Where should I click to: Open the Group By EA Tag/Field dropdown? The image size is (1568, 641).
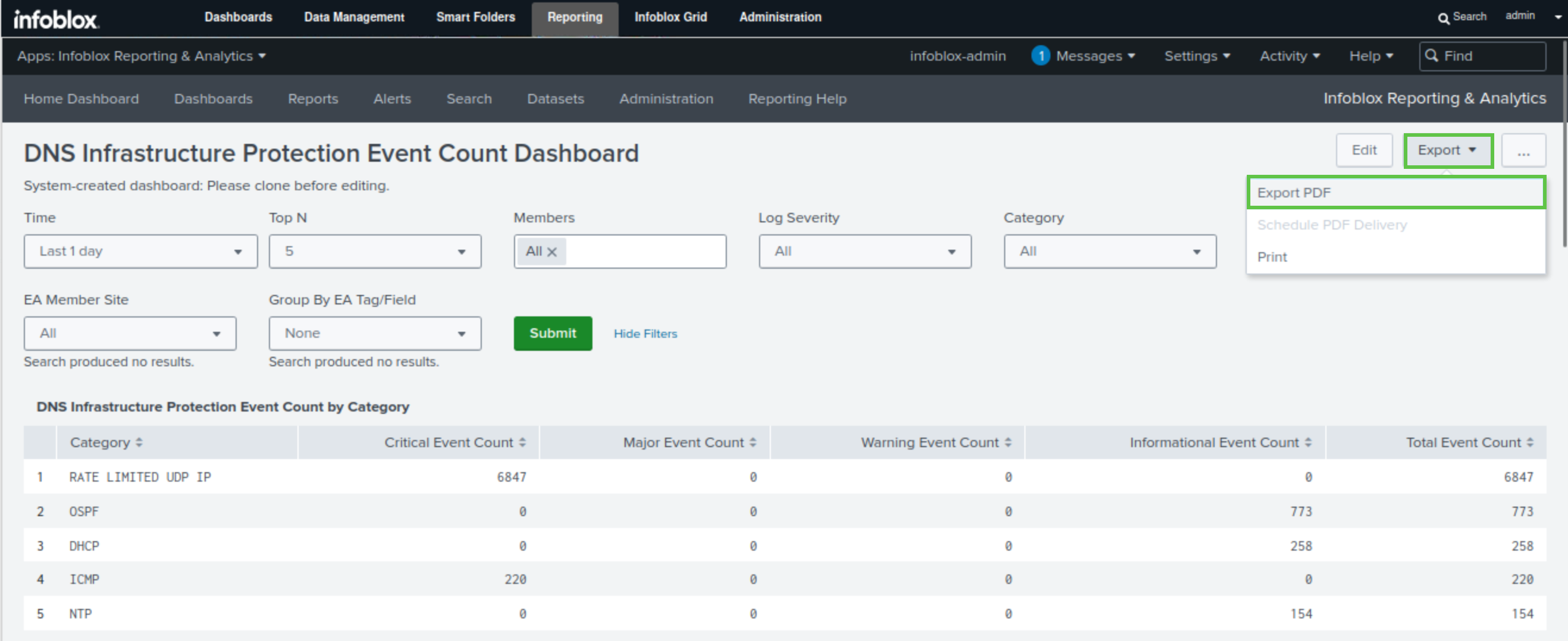375,334
